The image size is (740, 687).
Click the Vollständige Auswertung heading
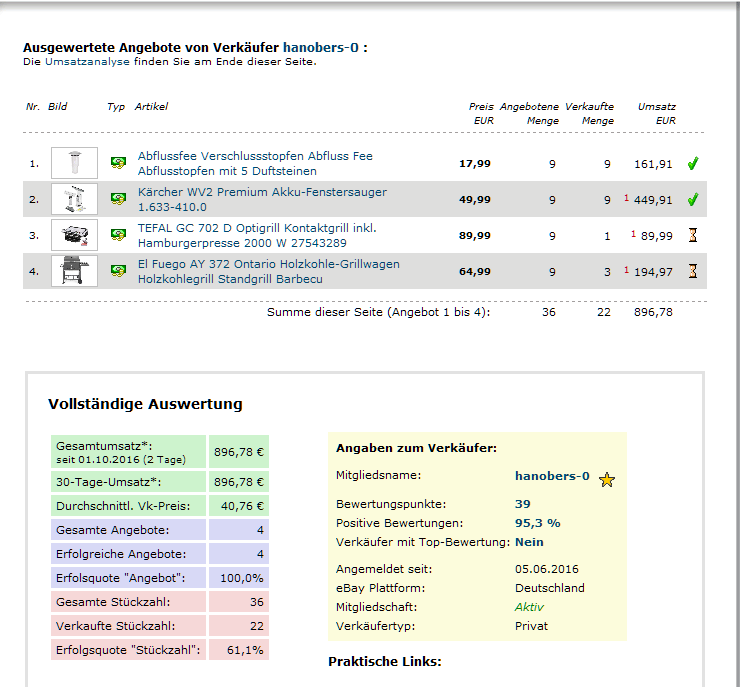coord(145,404)
